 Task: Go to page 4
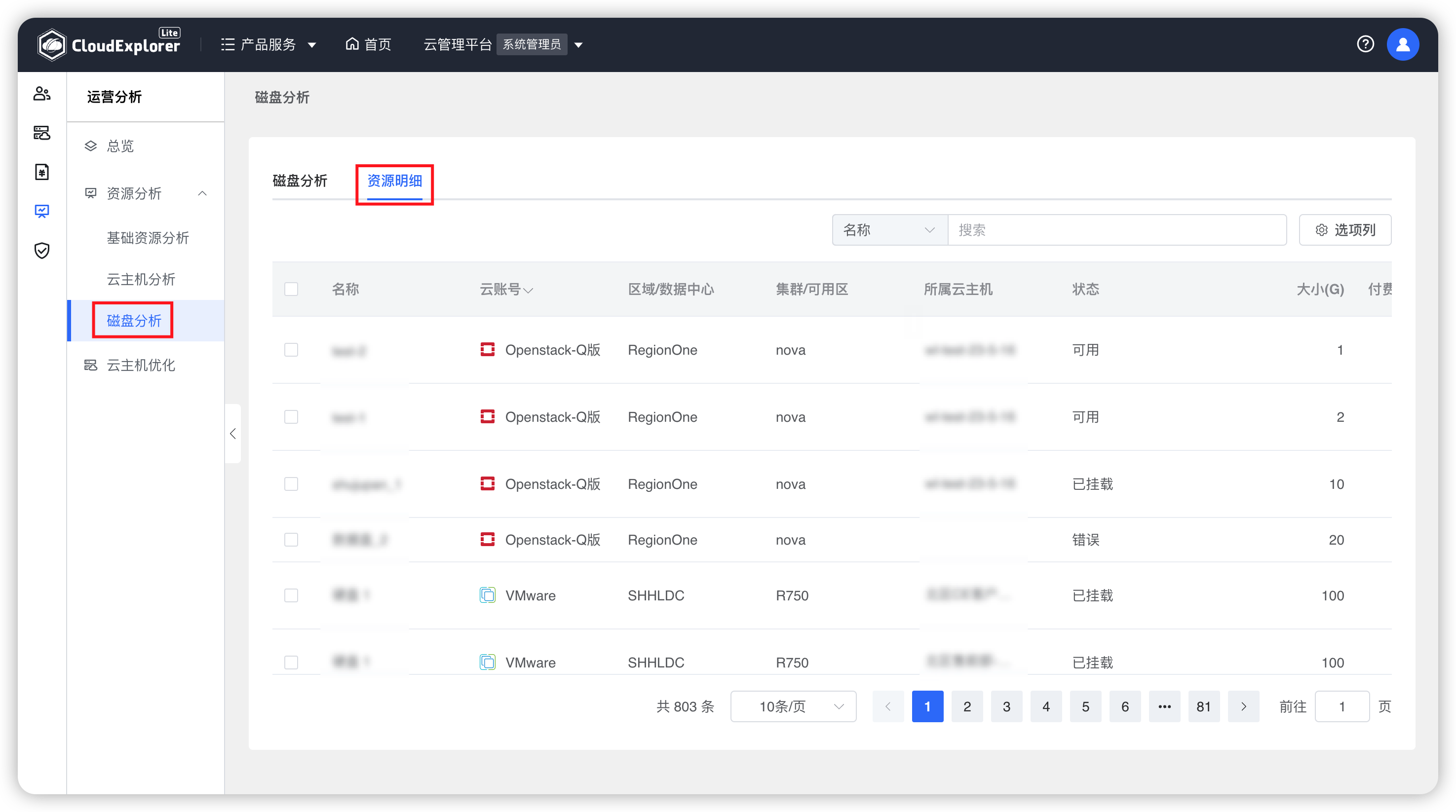pyautogui.click(x=1046, y=706)
